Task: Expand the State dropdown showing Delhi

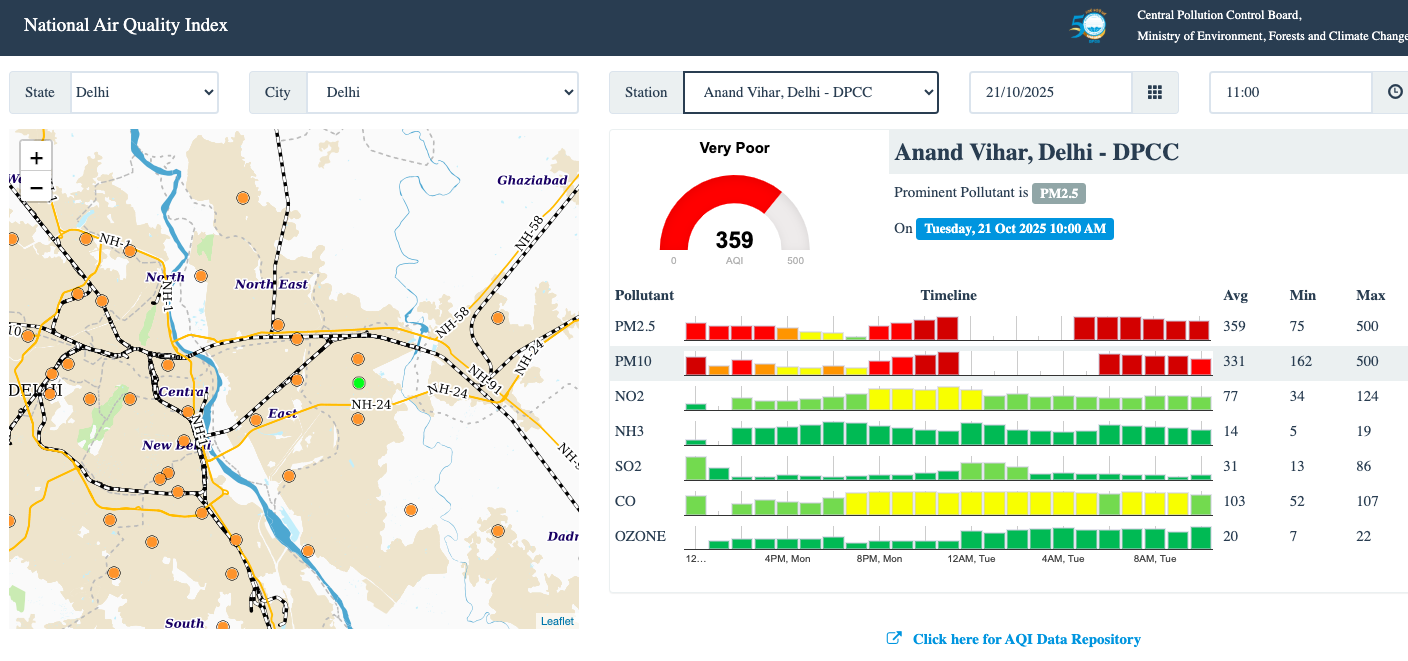Action: pyautogui.click(x=144, y=92)
